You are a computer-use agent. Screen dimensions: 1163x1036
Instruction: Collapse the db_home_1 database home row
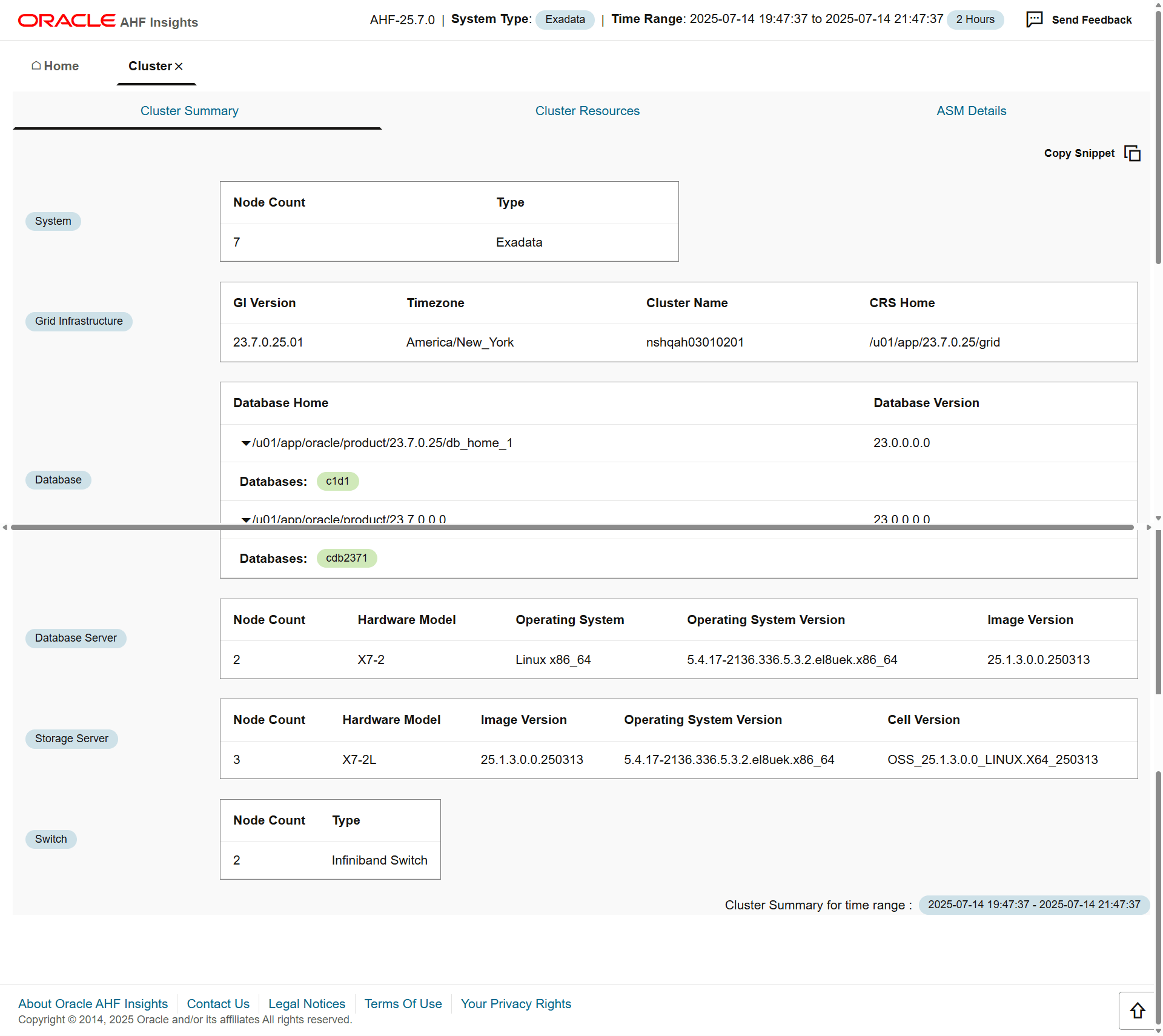pyautogui.click(x=245, y=443)
